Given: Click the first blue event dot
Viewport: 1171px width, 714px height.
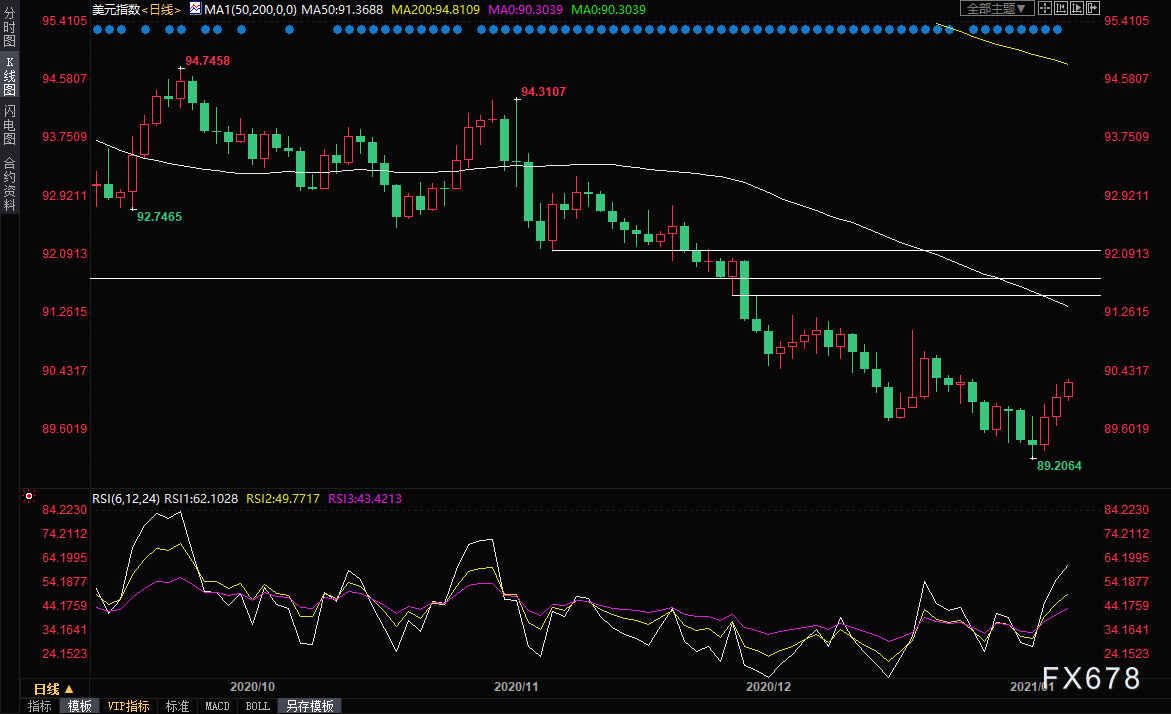Looking at the screenshot, I should (x=97, y=29).
